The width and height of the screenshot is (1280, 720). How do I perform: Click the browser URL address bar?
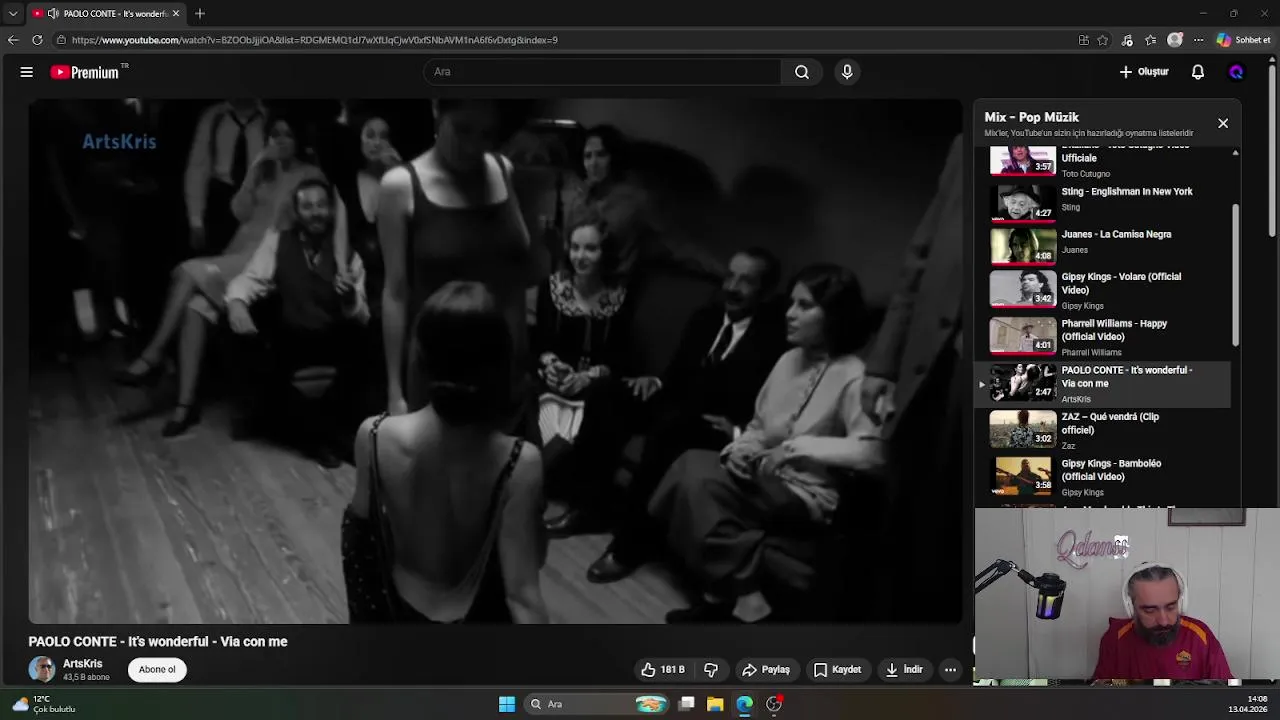[560, 40]
